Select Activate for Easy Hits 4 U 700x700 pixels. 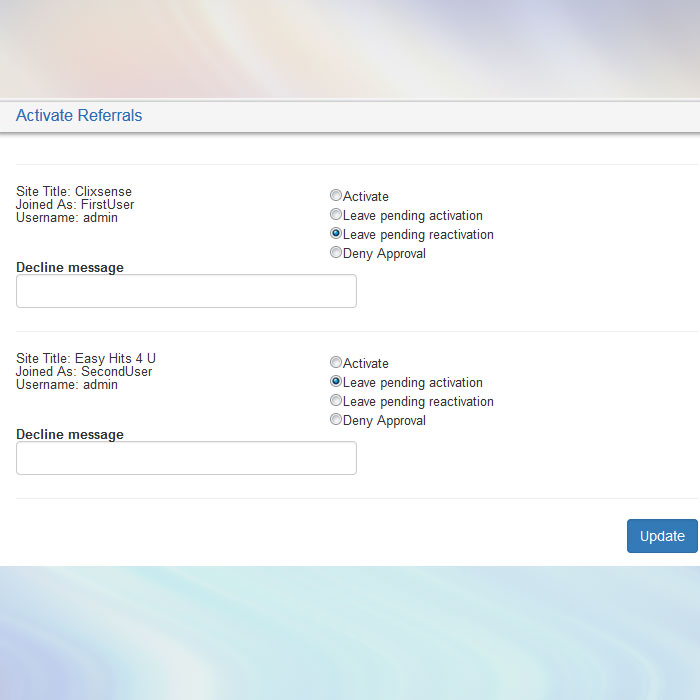click(x=336, y=362)
